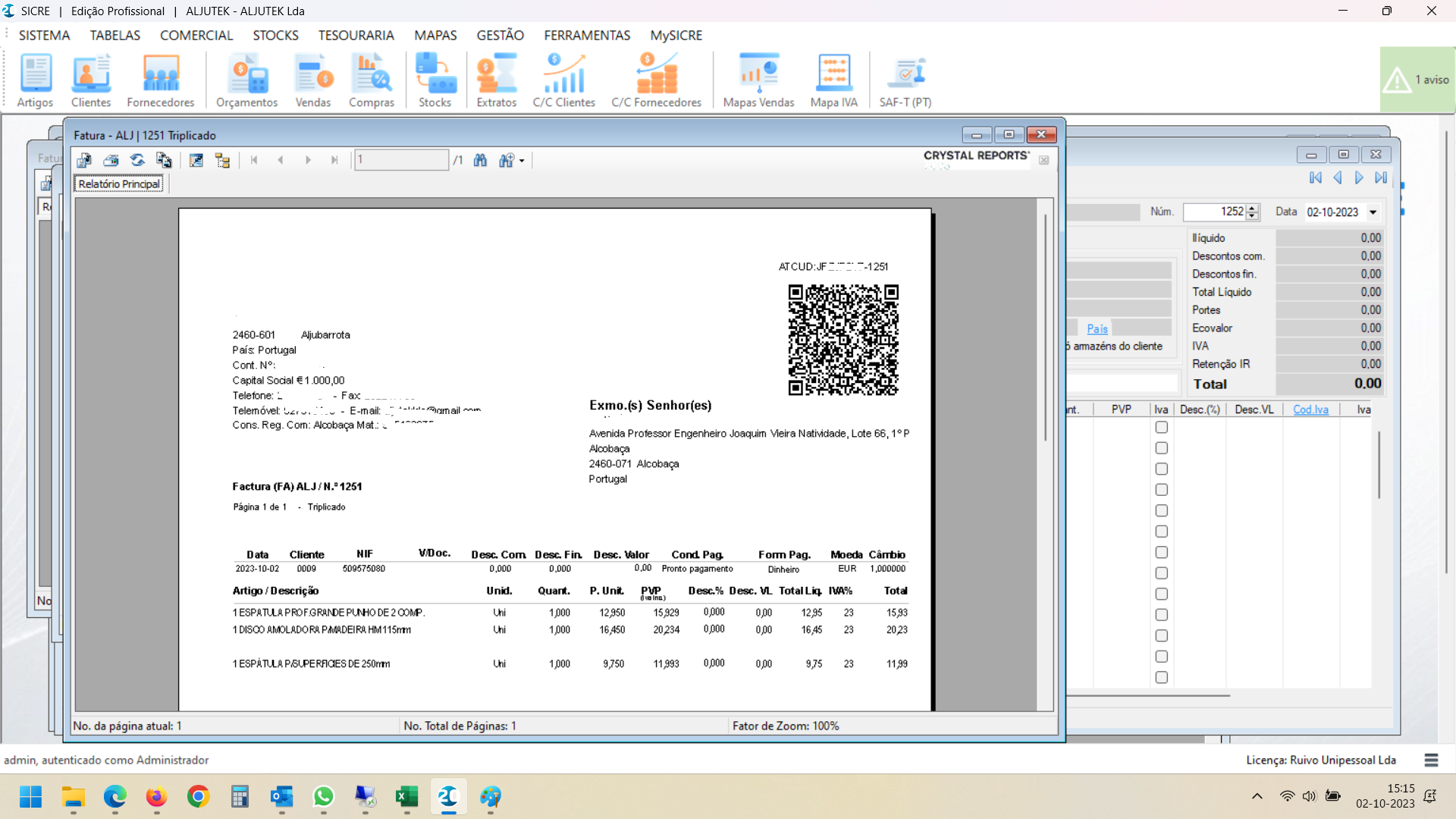Open the zoom level dropdown arrow
Image resolution: width=1456 pixels, height=819 pixels.
(x=522, y=161)
